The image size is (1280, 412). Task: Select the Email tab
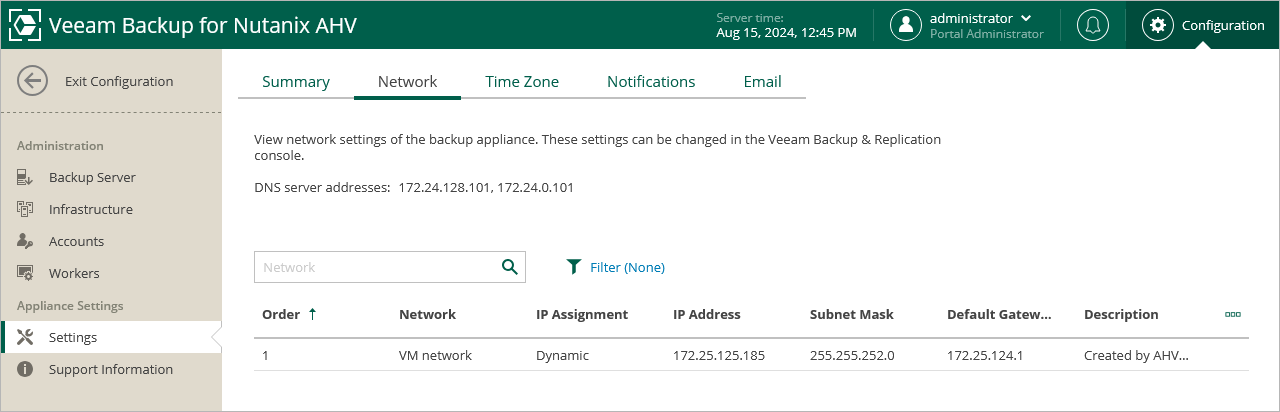762,82
